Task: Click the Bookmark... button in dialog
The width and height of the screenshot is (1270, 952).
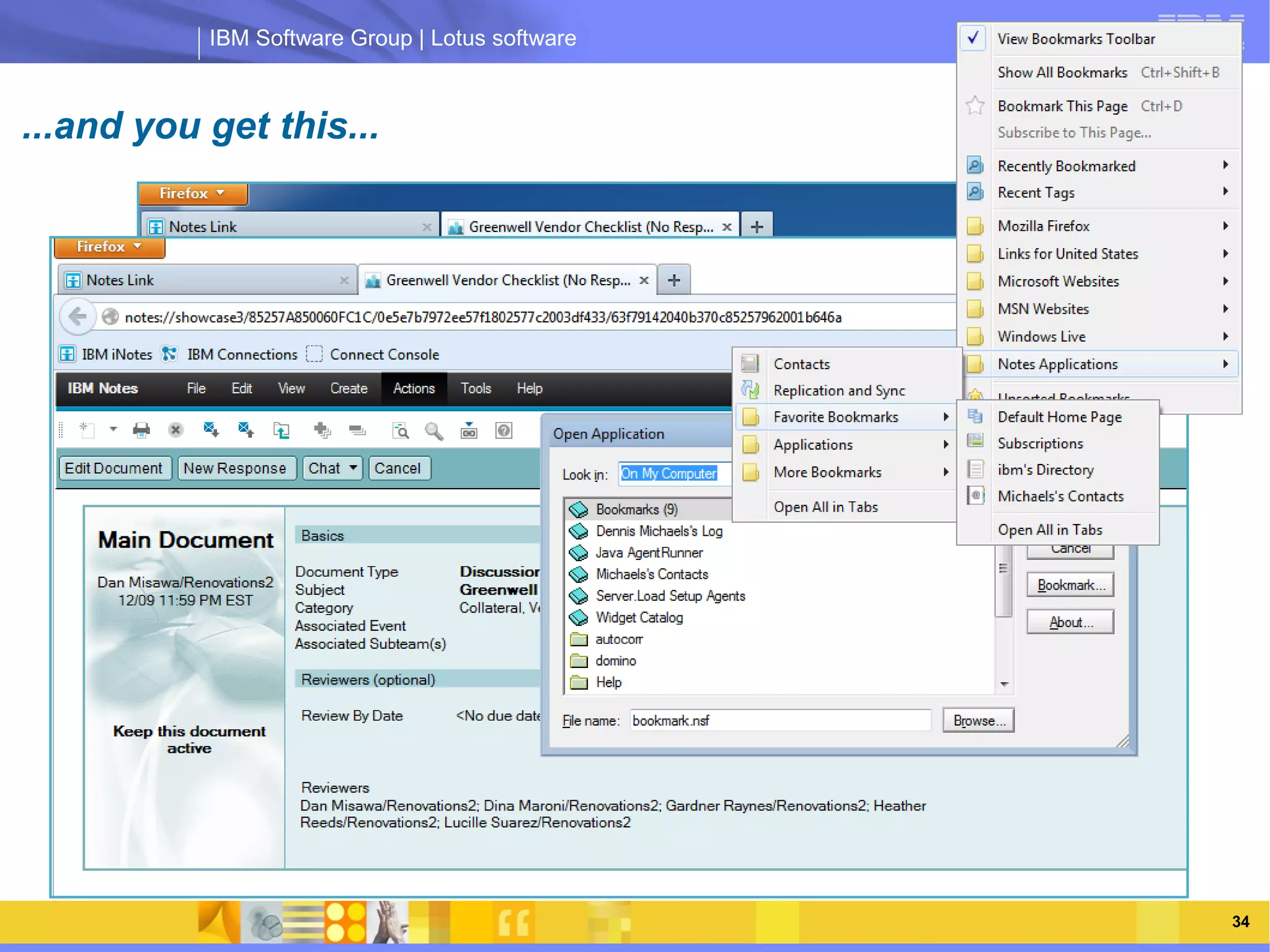Action: coord(1070,585)
